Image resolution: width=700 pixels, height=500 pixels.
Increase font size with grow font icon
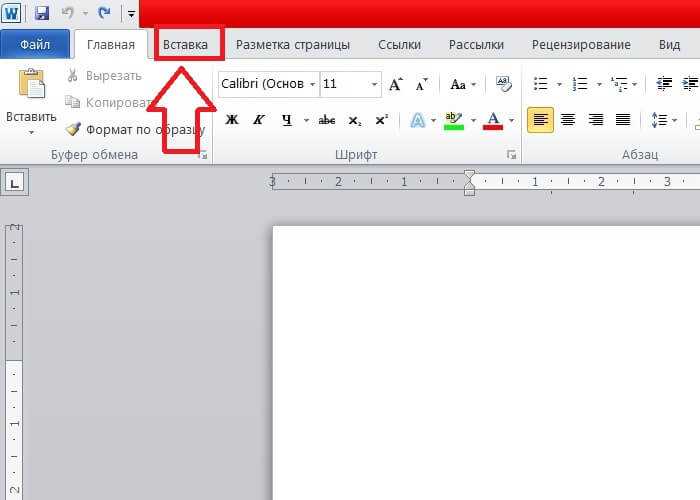pyautogui.click(x=396, y=84)
